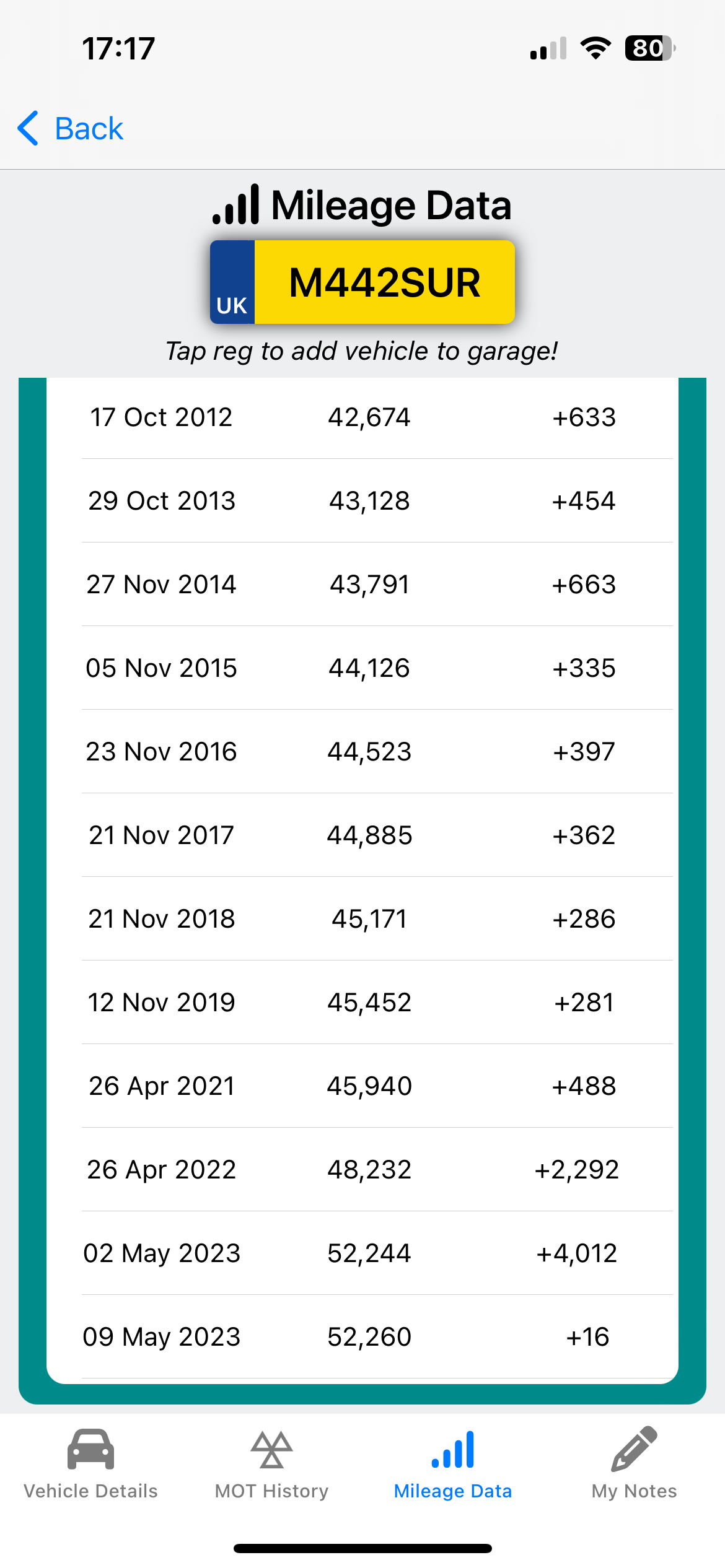Go back using the Back text
This screenshot has width=725, height=1568.
pyautogui.click(x=89, y=129)
